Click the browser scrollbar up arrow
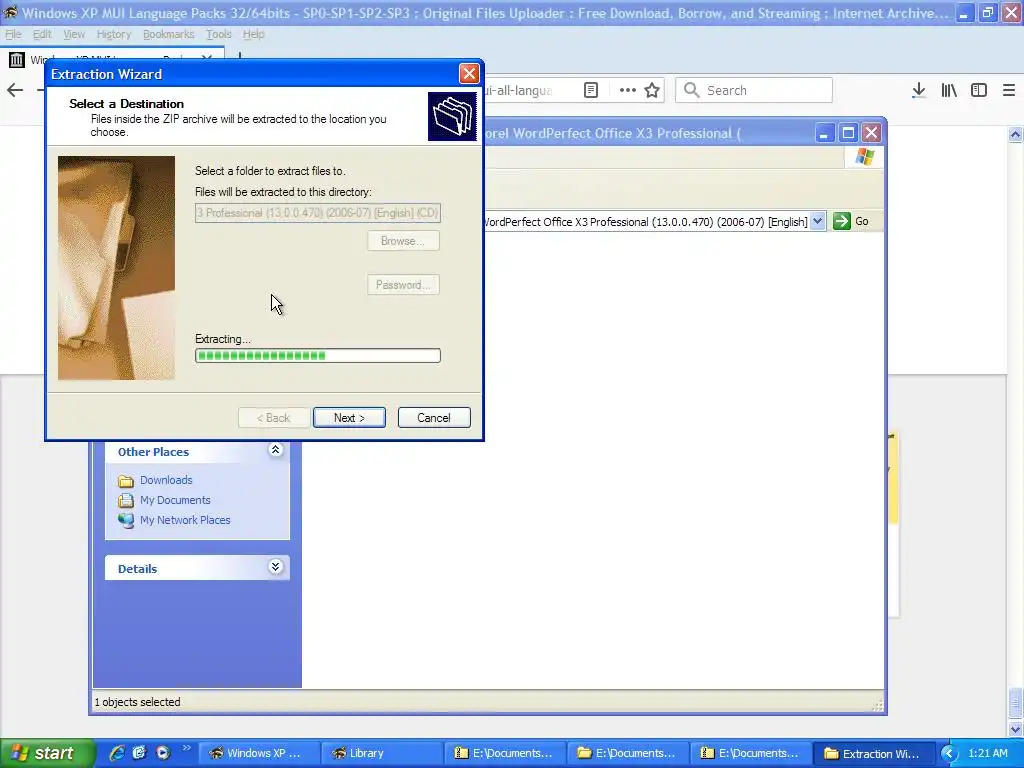Screen dimensions: 1024x768 (x=1016, y=135)
